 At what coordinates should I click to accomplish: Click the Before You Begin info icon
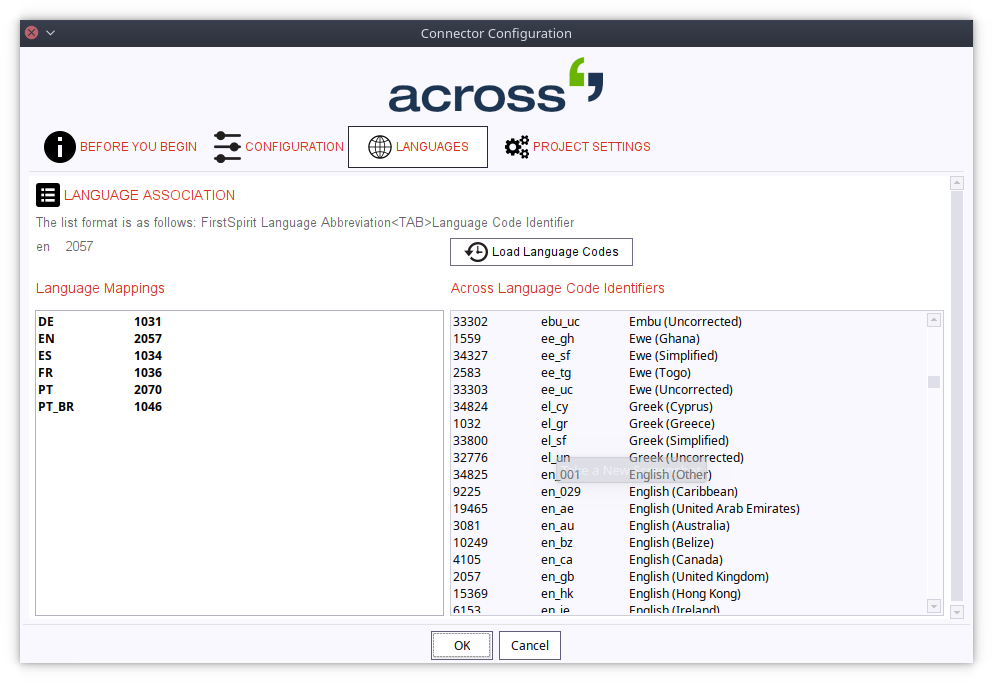[x=60, y=147]
